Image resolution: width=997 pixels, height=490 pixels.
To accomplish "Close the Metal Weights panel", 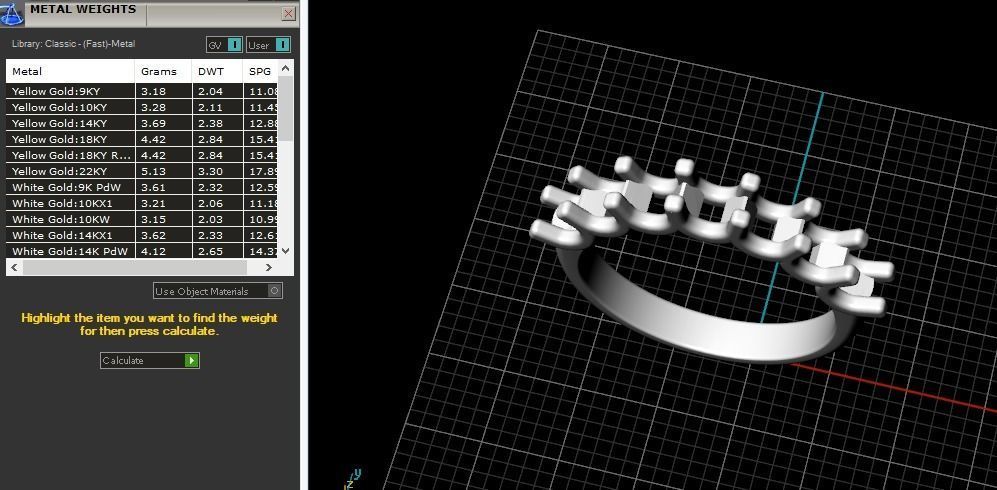I will pyautogui.click(x=289, y=13).
